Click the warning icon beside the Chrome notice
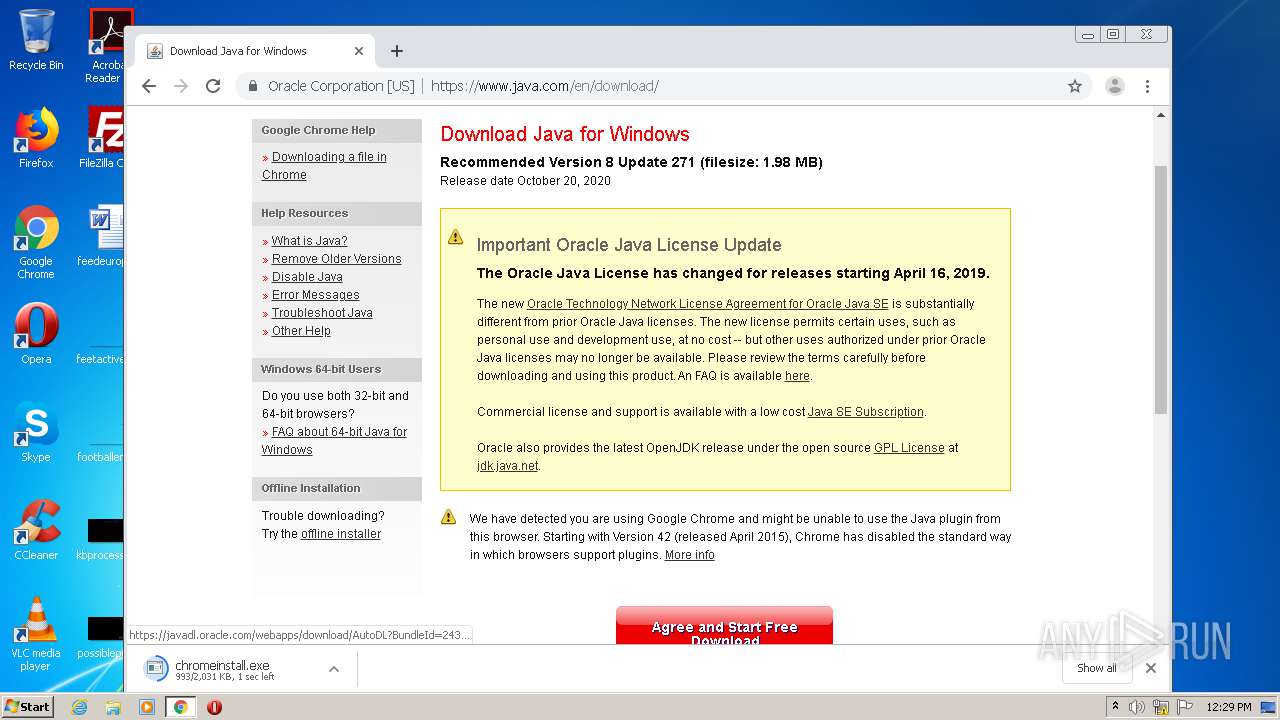 (x=449, y=518)
